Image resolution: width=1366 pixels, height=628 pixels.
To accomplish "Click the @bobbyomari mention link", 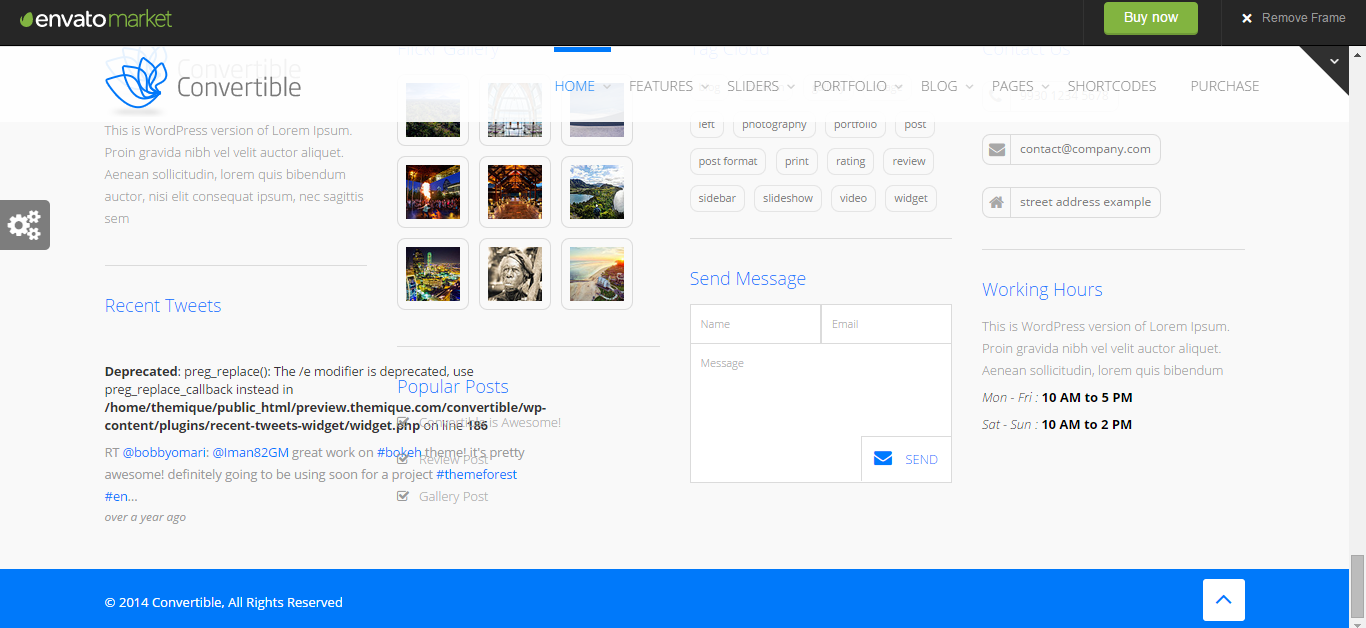I will (165, 452).
